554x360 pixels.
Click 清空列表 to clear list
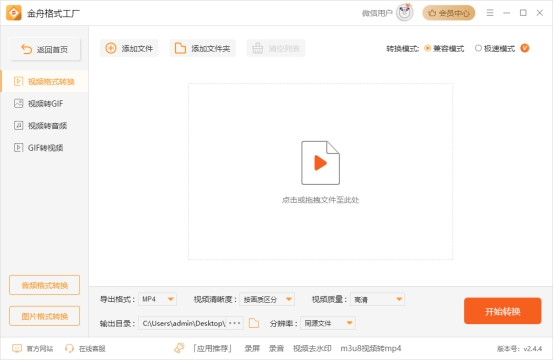(x=276, y=48)
